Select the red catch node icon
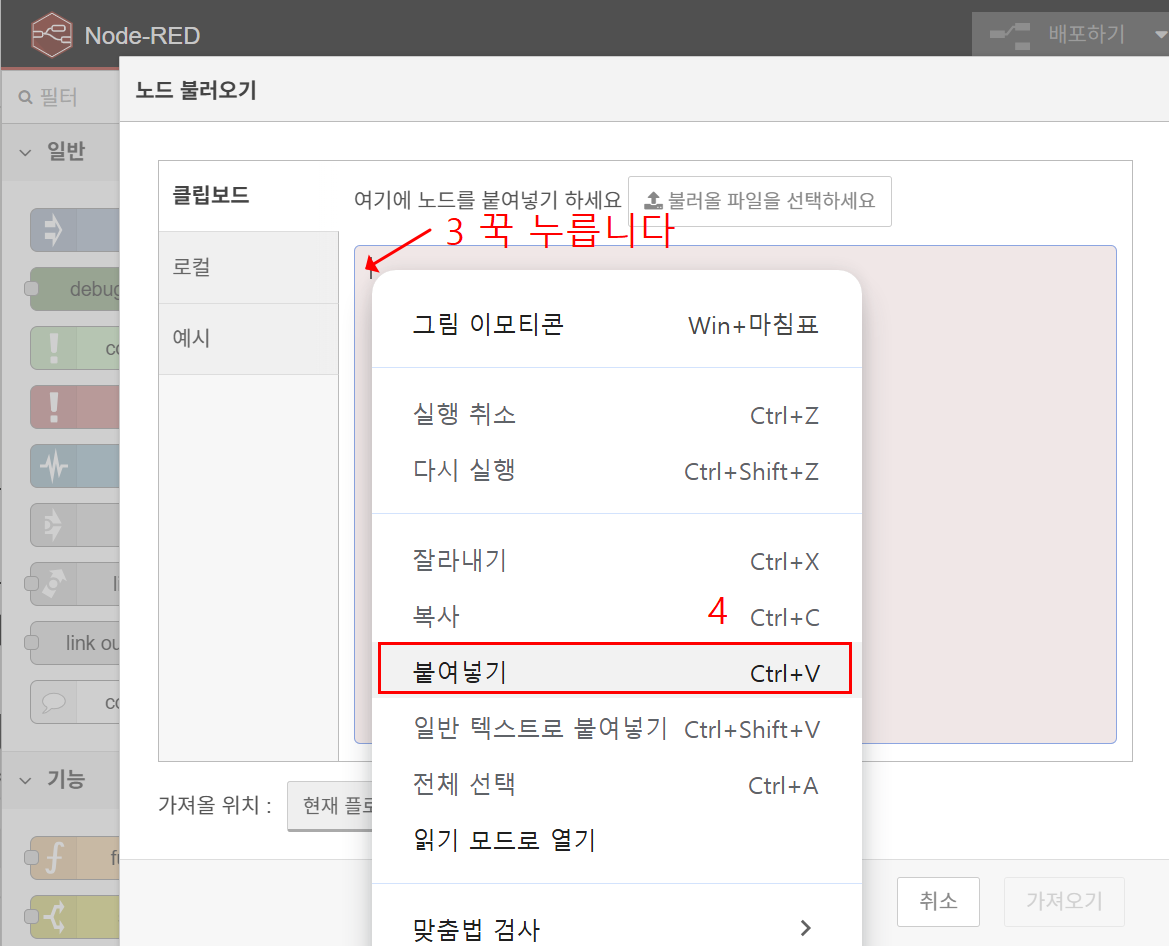The width and height of the screenshot is (1169, 946). coord(53,407)
